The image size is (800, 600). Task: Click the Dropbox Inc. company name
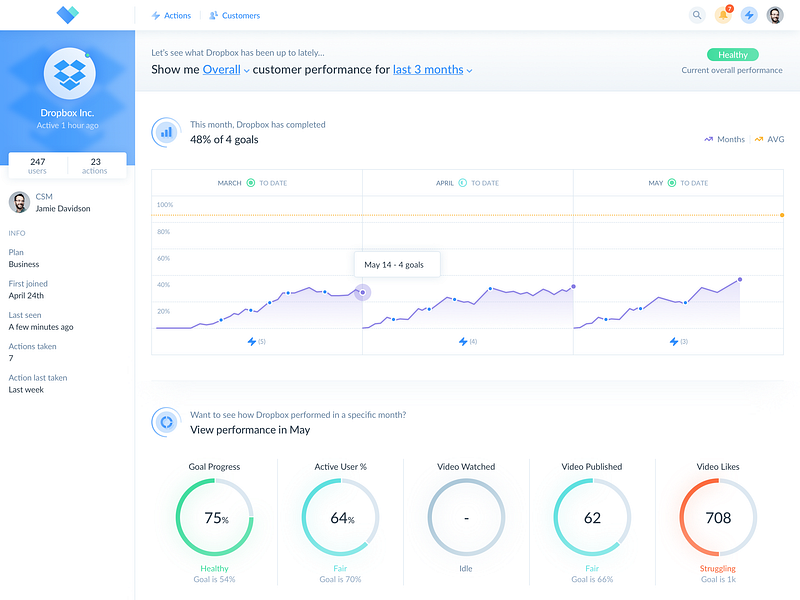point(67,113)
